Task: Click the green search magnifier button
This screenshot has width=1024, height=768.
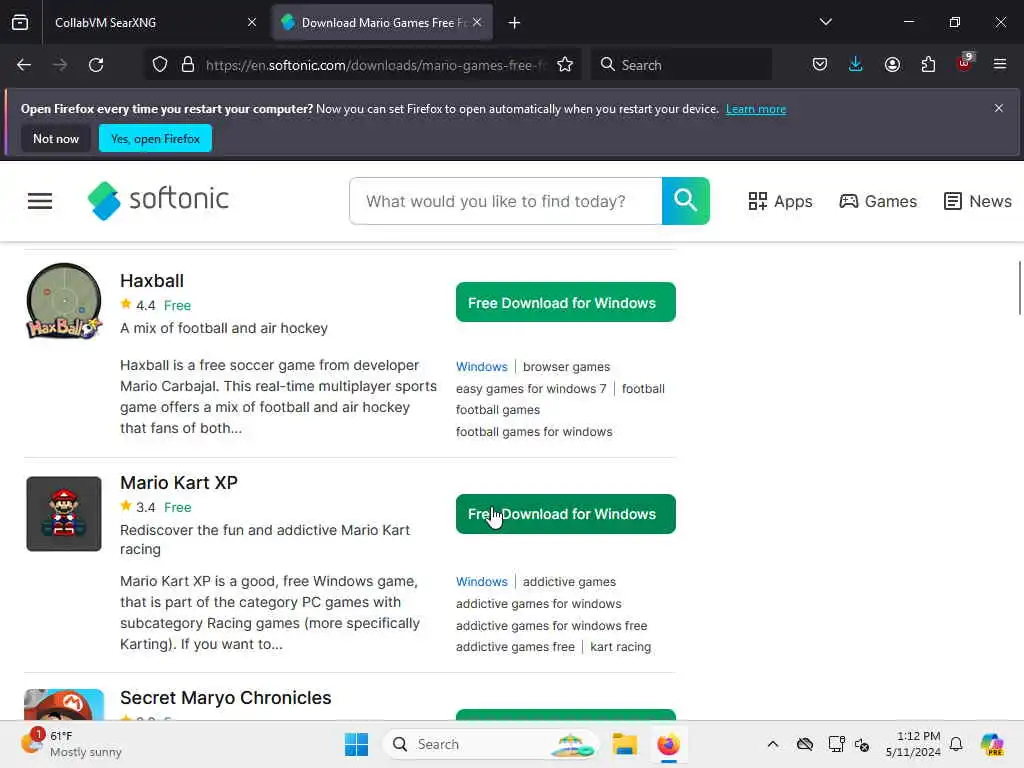Action: [686, 200]
